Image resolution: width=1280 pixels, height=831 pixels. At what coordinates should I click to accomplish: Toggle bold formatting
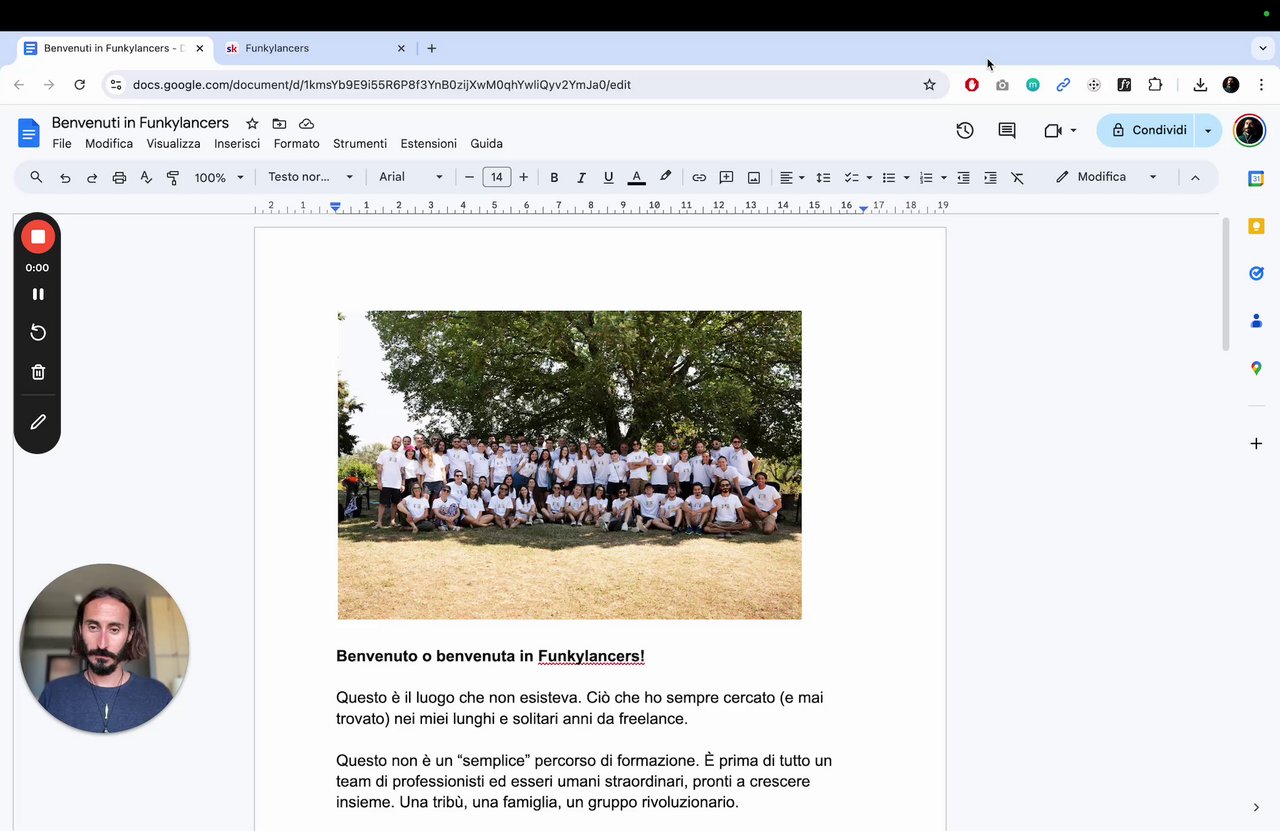554,177
